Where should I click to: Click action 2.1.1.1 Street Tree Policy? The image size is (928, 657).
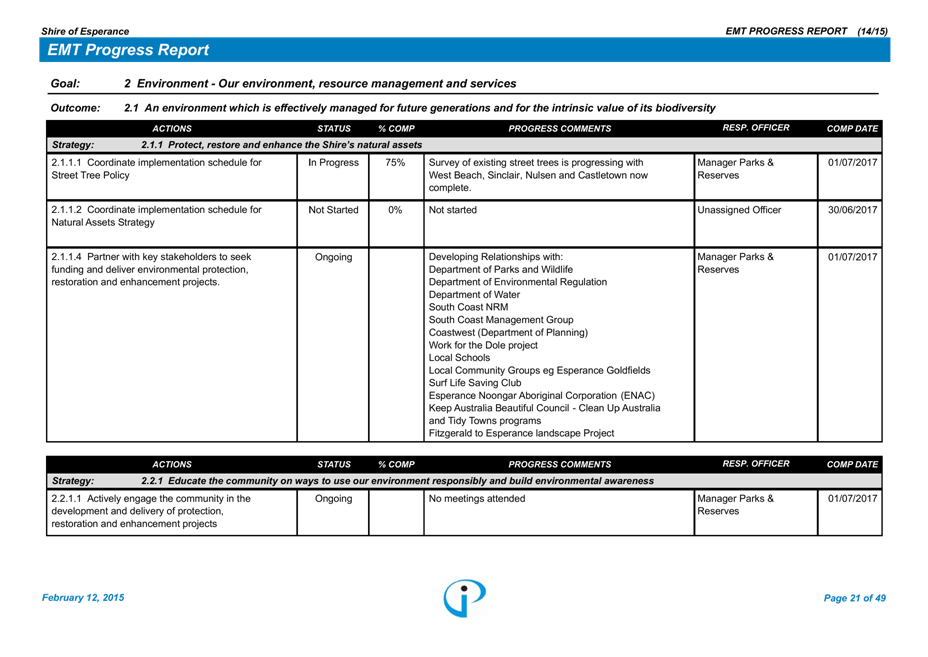[156, 169]
